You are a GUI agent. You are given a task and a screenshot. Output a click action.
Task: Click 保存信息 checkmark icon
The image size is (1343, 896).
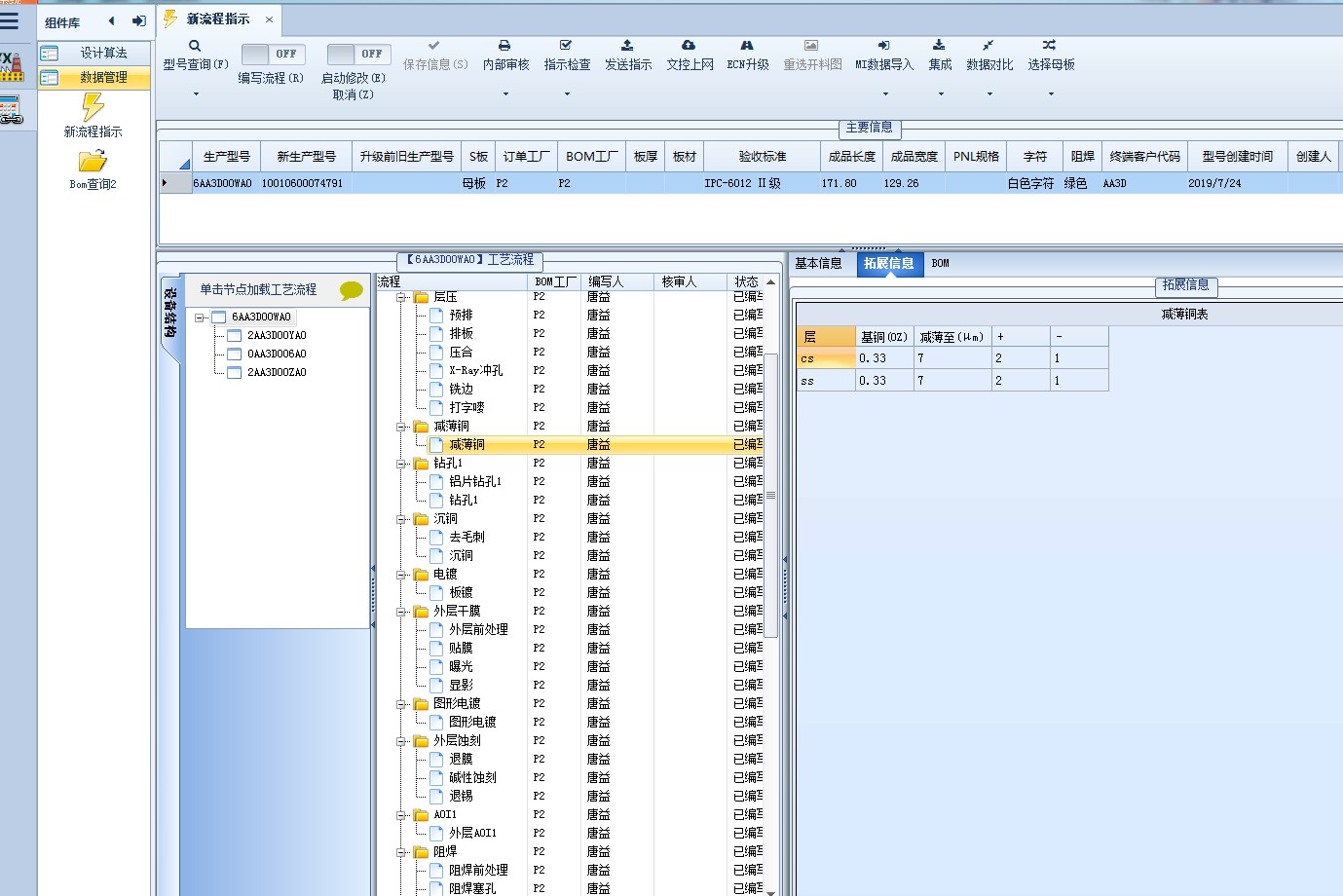tap(434, 46)
